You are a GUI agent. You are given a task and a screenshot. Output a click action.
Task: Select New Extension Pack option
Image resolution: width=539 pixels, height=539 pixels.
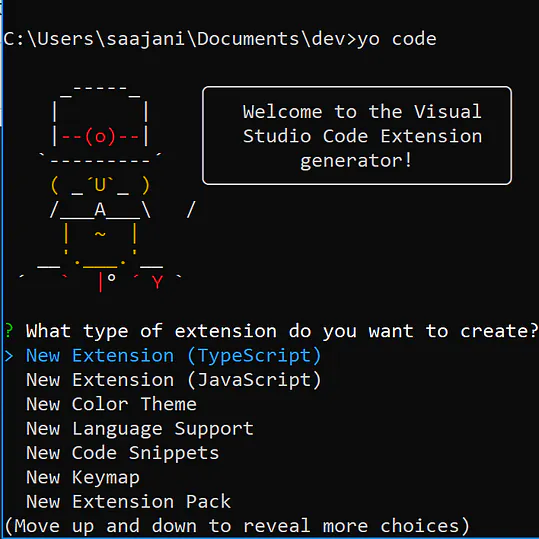129,502
